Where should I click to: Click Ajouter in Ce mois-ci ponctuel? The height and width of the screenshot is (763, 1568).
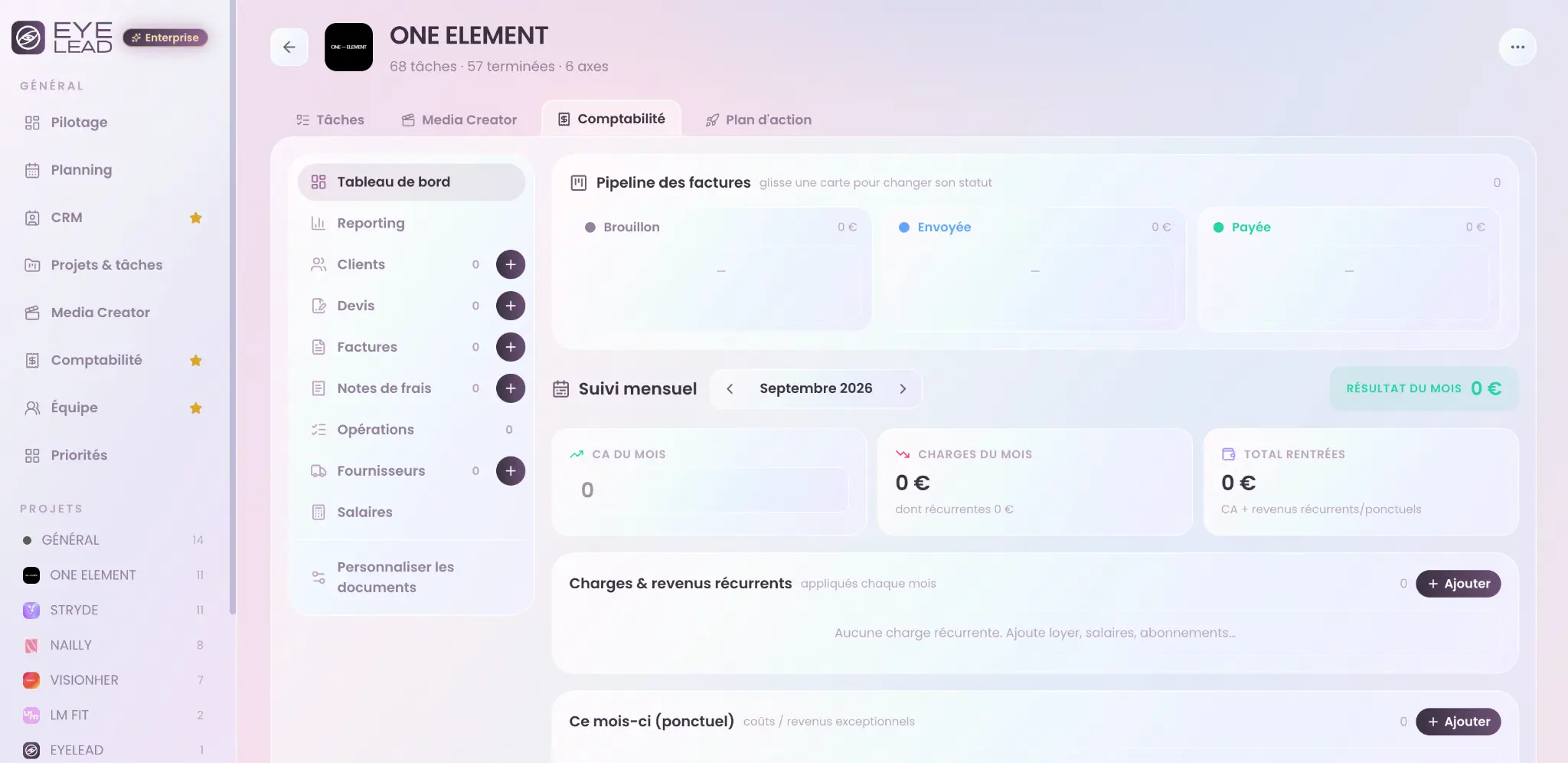[x=1458, y=722]
